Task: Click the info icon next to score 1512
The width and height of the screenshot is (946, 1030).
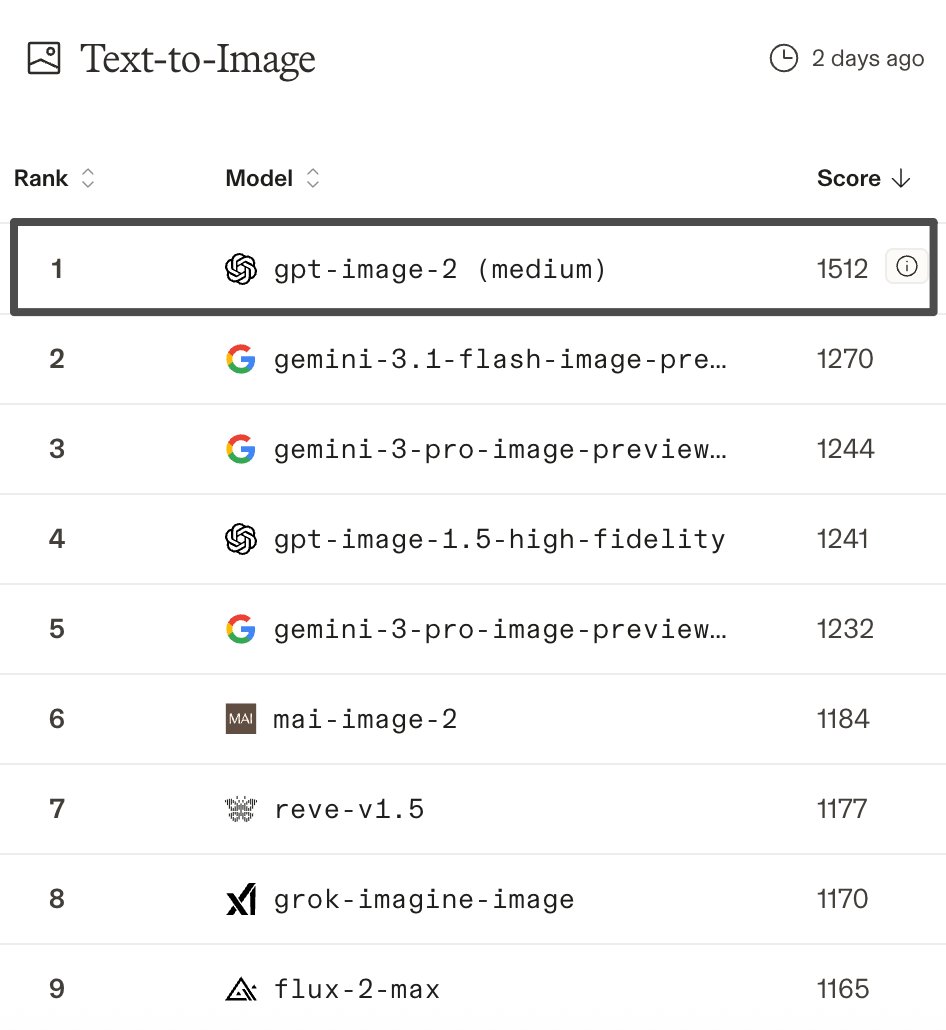Action: (x=907, y=267)
